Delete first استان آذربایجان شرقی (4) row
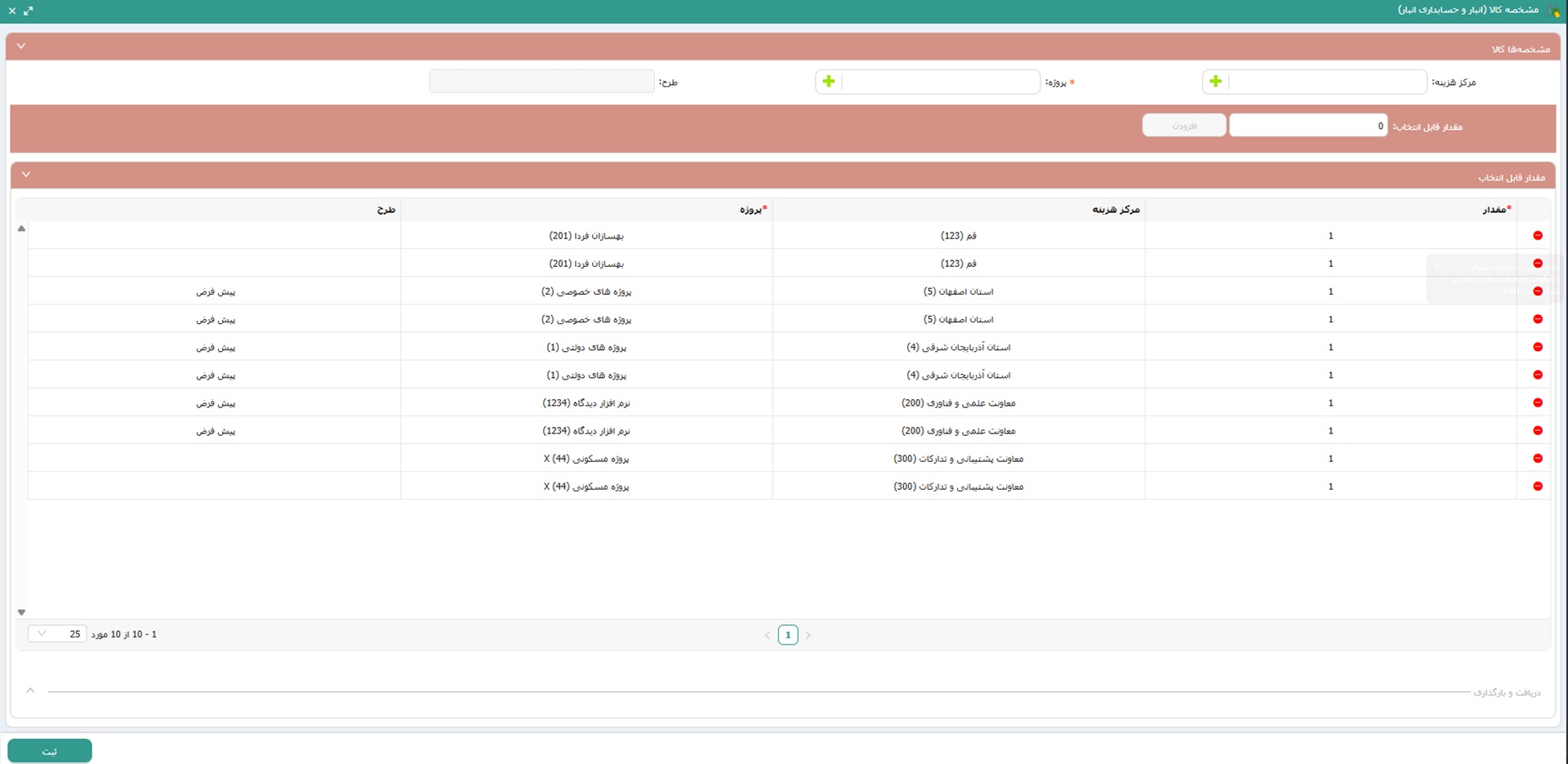Image resolution: width=1568 pixels, height=764 pixels. [x=1537, y=347]
